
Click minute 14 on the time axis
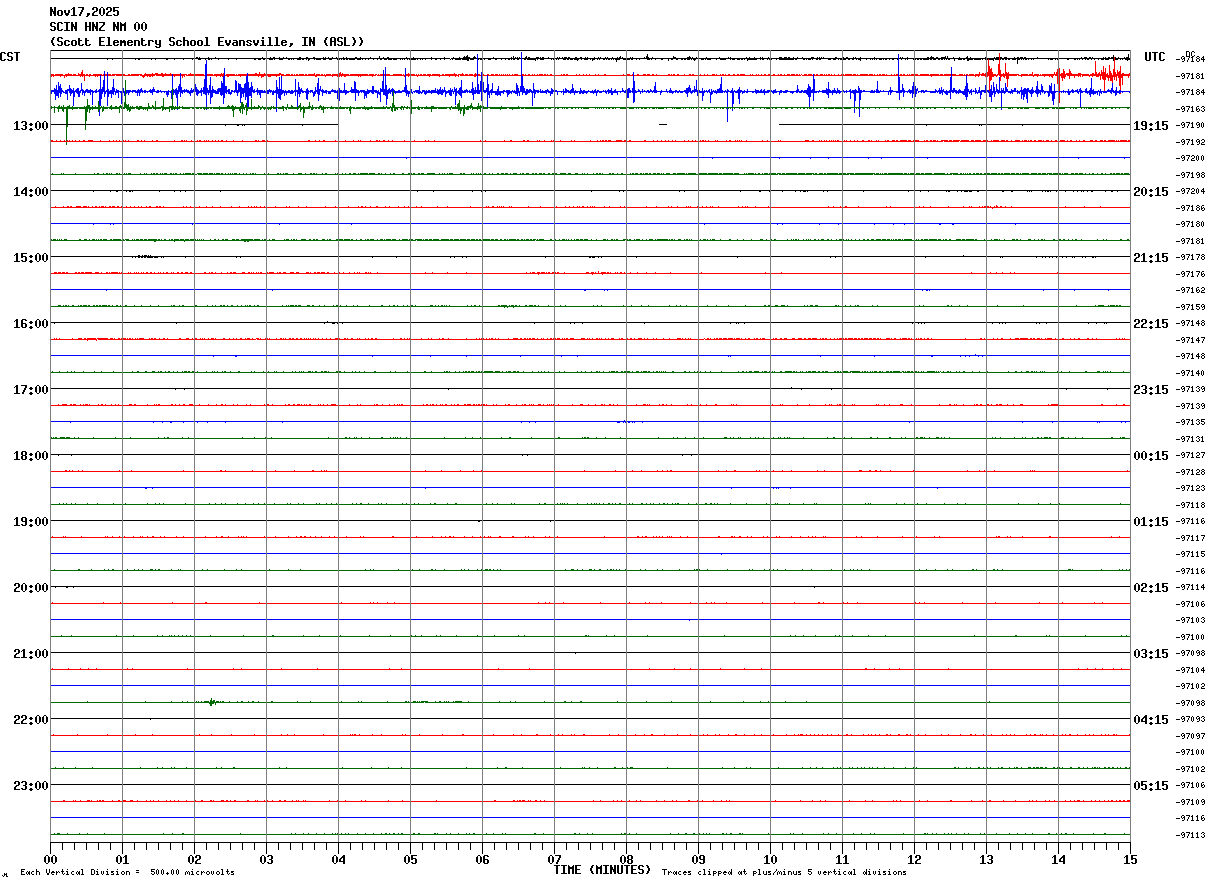[1058, 860]
